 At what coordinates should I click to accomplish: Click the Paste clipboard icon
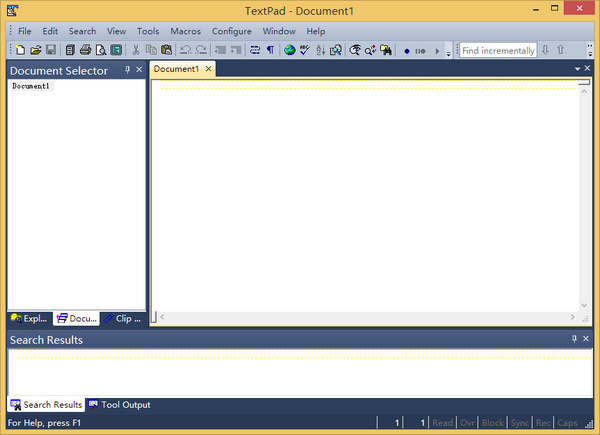[x=166, y=50]
